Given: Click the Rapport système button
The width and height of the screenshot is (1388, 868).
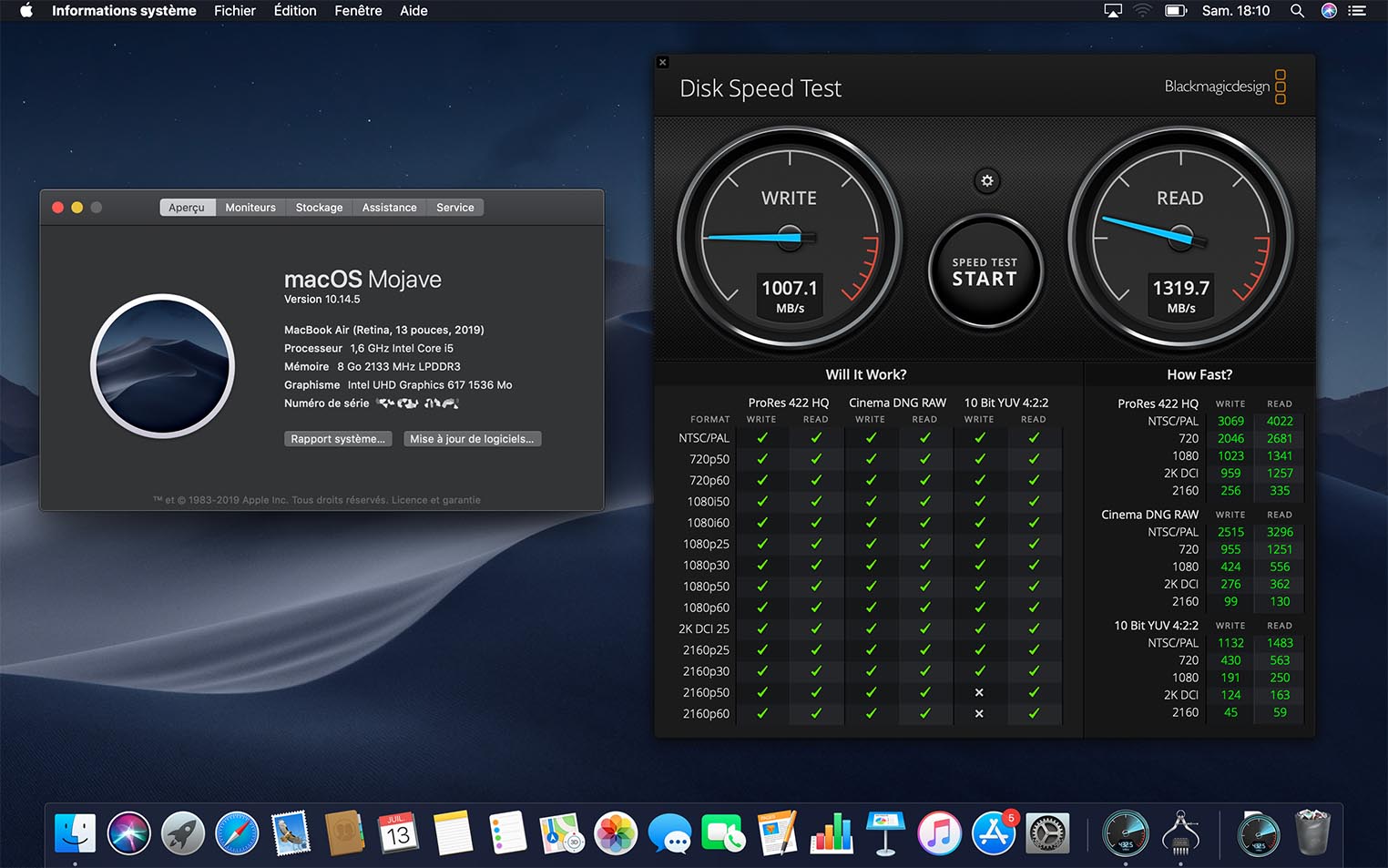Looking at the screenshot, I should (338, 438).
